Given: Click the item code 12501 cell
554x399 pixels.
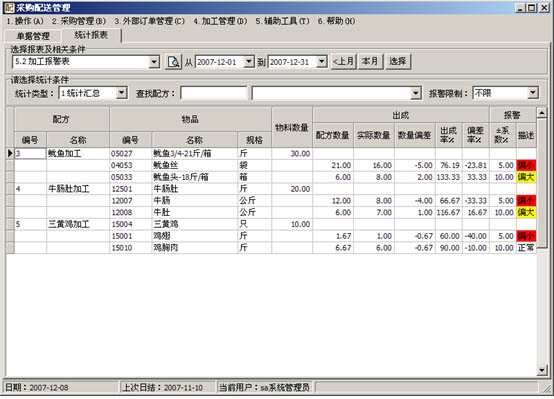Looking at the screenshot, I should (x=130, y=189).
